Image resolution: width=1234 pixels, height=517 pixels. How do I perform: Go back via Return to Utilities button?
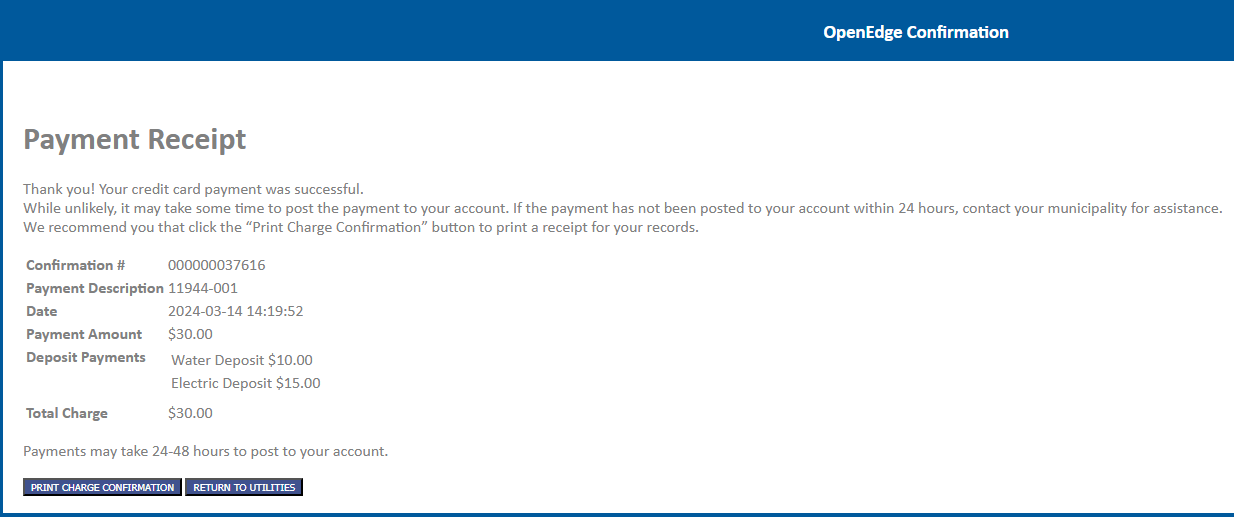click(x=244, y=487)
